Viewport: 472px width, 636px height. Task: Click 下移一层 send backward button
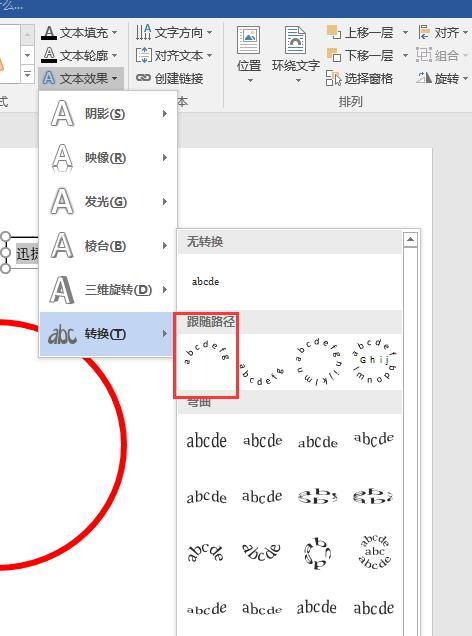point(360,55)
